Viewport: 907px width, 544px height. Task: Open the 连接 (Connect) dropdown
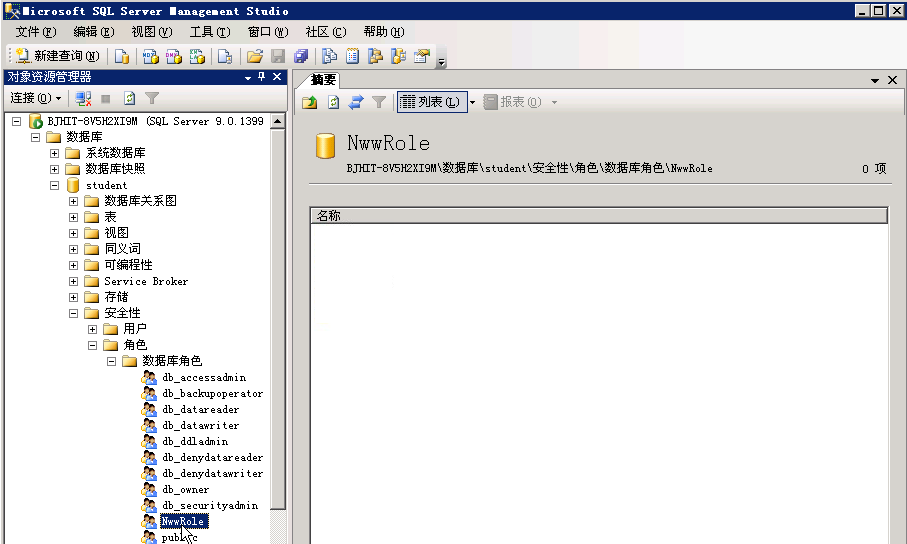pyautogui.click(x=36, y=98)
